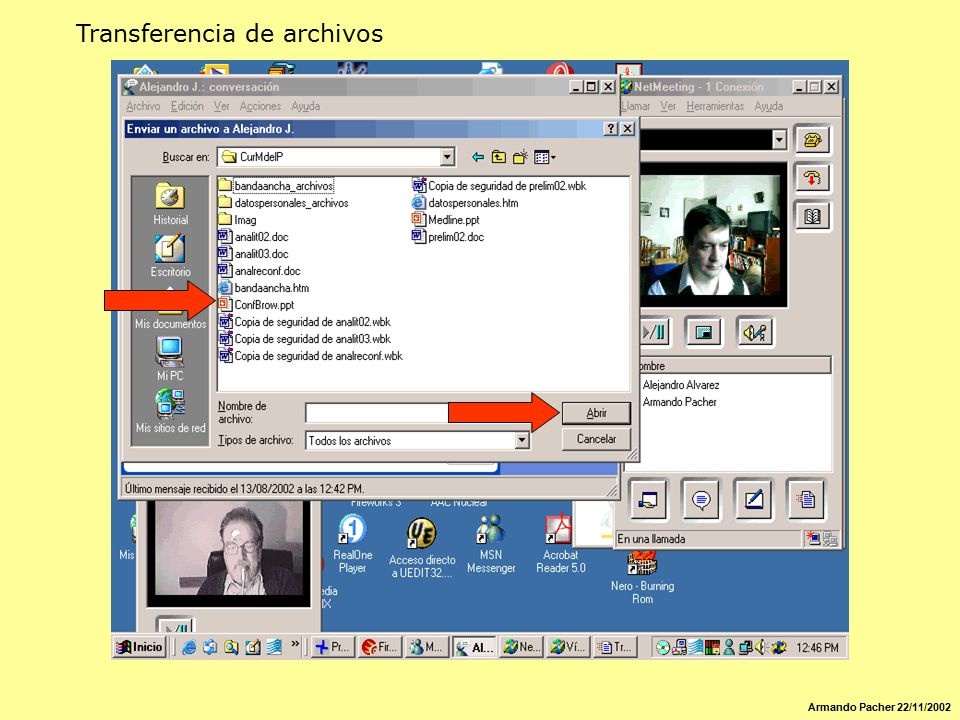Switch to the Ne... taskbar button

tap(520, 647)
